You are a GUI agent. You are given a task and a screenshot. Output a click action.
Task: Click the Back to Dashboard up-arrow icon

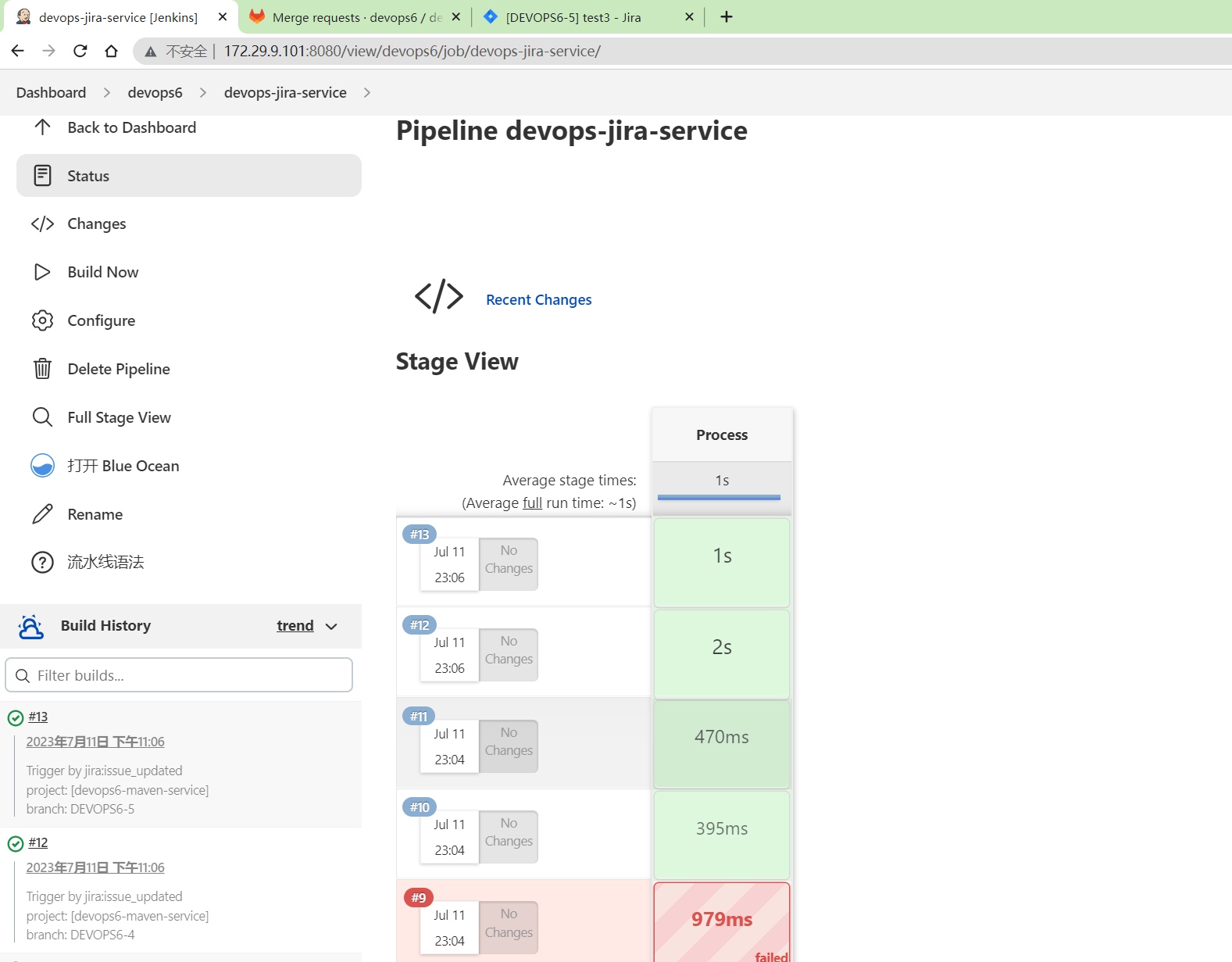(42, 127)
